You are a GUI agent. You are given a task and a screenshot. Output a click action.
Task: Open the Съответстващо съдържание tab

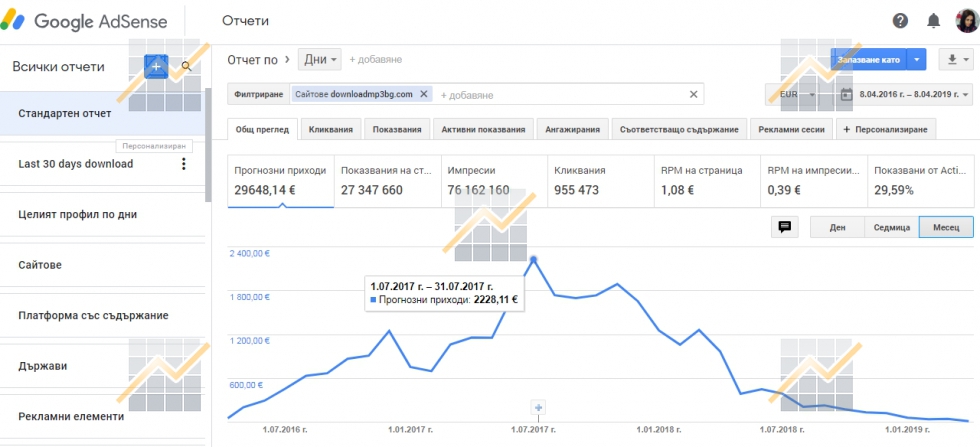[x=679, y=129]
